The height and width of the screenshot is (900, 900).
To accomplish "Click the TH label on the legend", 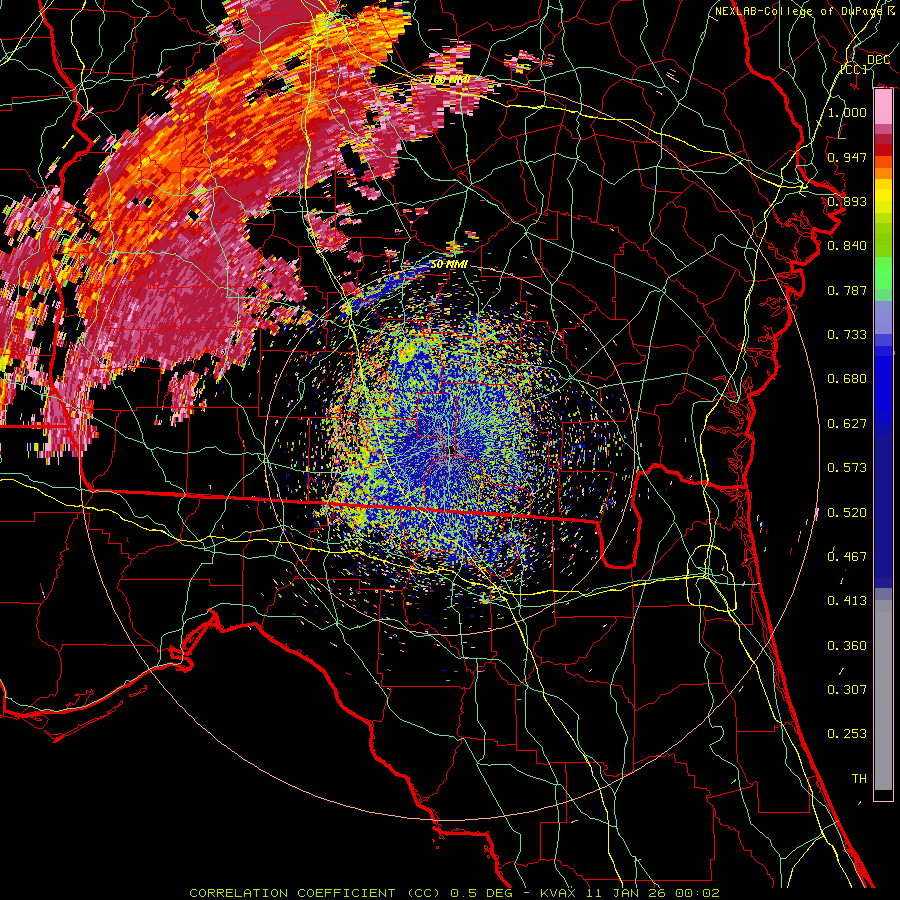I will (x=859, y=779).
